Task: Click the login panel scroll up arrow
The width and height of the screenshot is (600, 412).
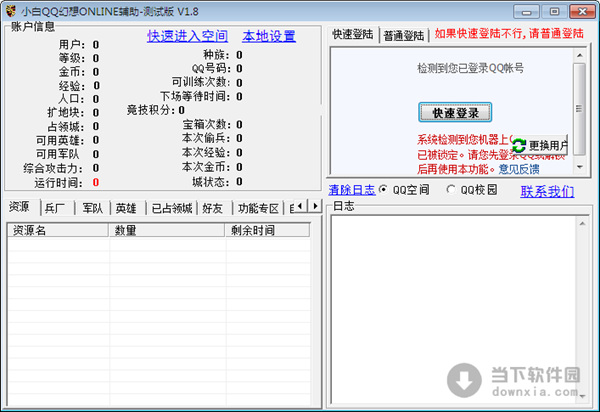Action: [x=580, y=55]
